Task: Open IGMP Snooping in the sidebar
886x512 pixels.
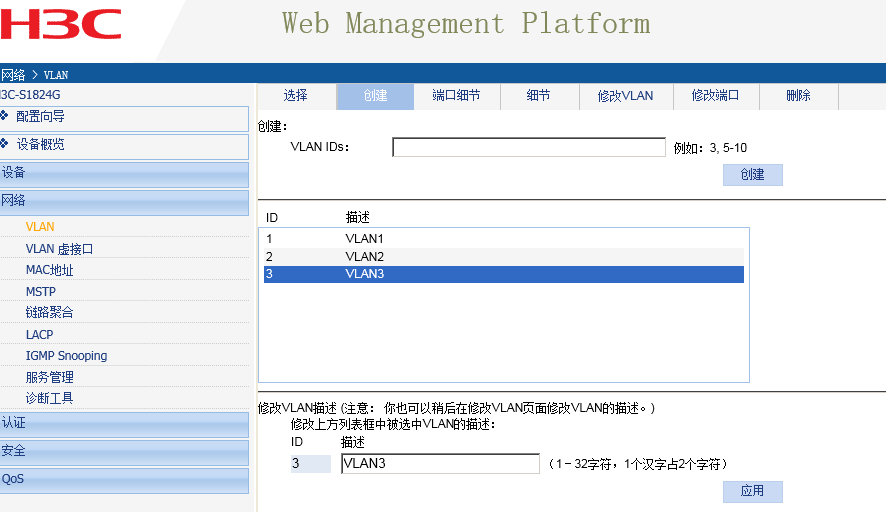Action: (x=66, y=355)
